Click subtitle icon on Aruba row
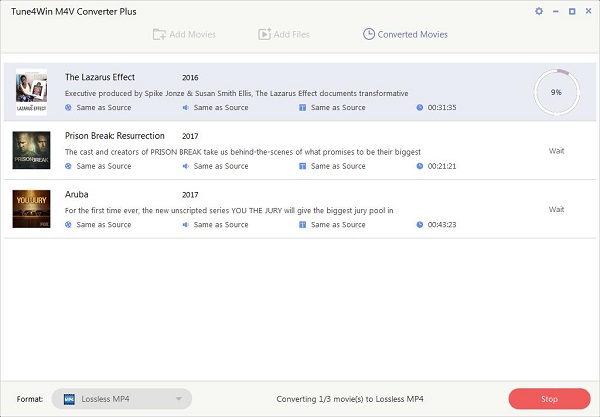600x417 pixels. [302, 225]
